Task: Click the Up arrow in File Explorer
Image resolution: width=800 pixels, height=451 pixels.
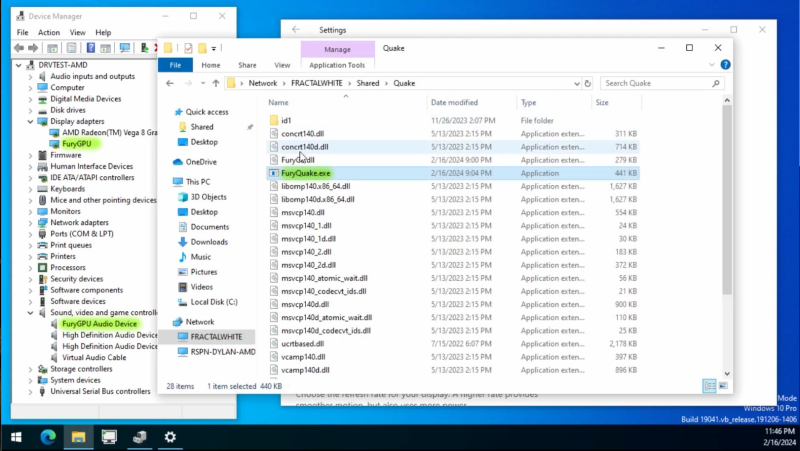Action: coord(215,83)
